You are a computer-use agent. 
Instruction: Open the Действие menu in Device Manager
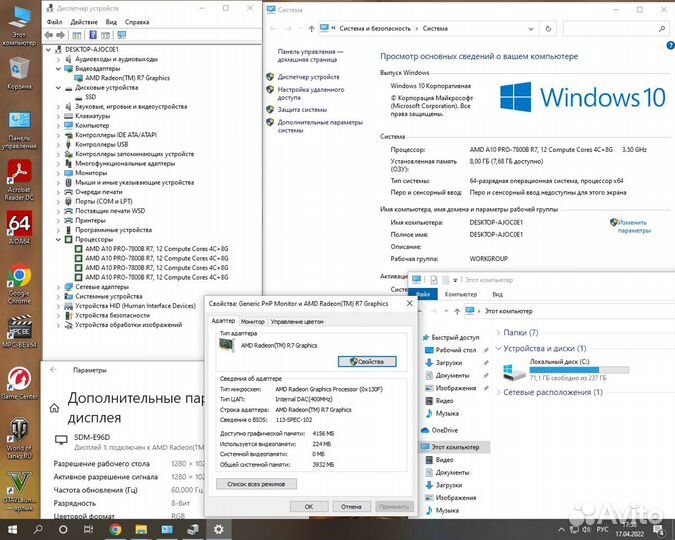84,22
